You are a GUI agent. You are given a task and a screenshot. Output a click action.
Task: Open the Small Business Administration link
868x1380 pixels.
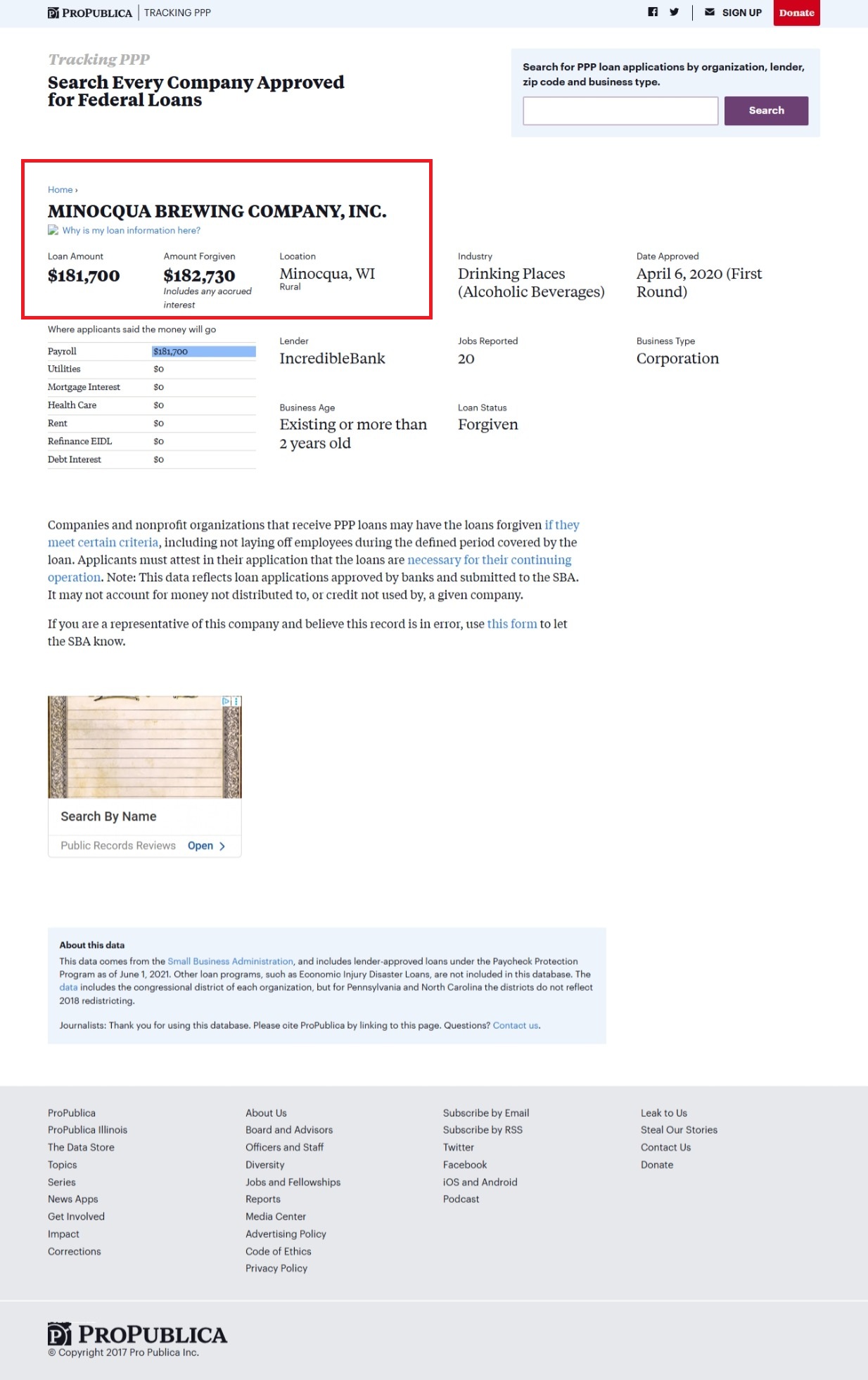[x=230, y=961]
